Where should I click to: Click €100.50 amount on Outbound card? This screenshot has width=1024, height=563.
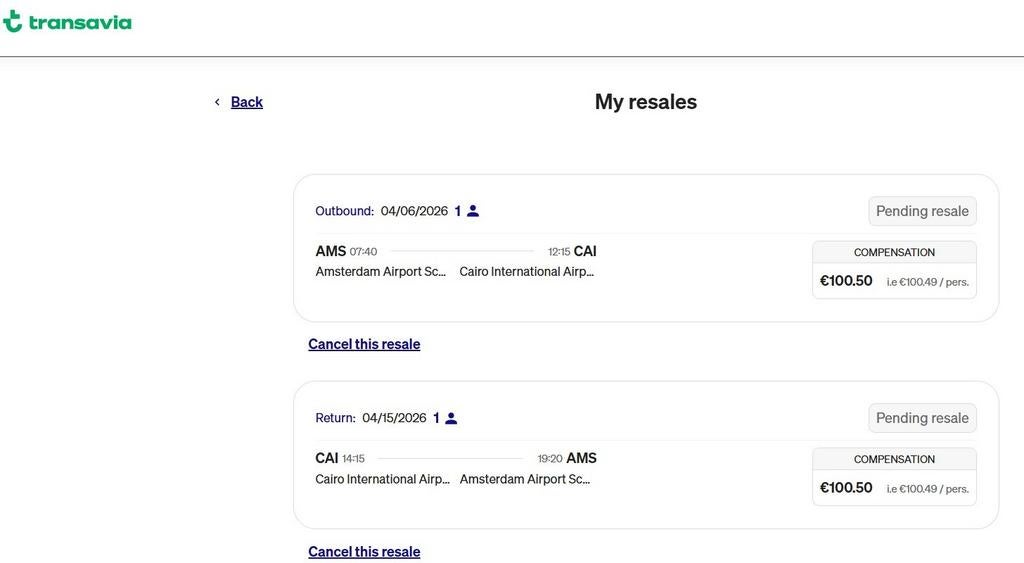tap(846, 281)
